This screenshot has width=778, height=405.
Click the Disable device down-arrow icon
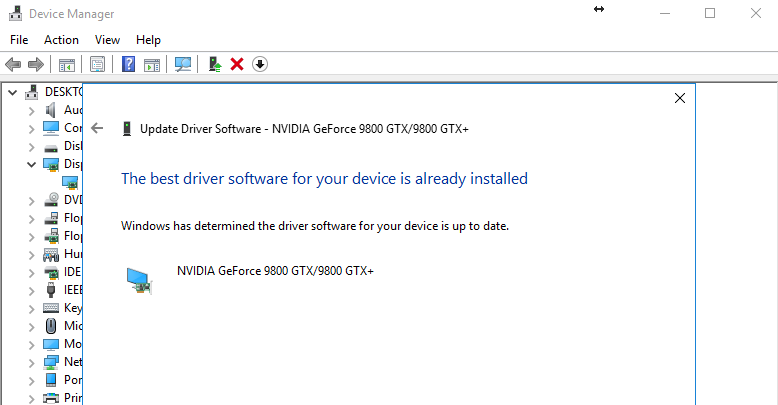pyautogui.click(x=259, y=64)
